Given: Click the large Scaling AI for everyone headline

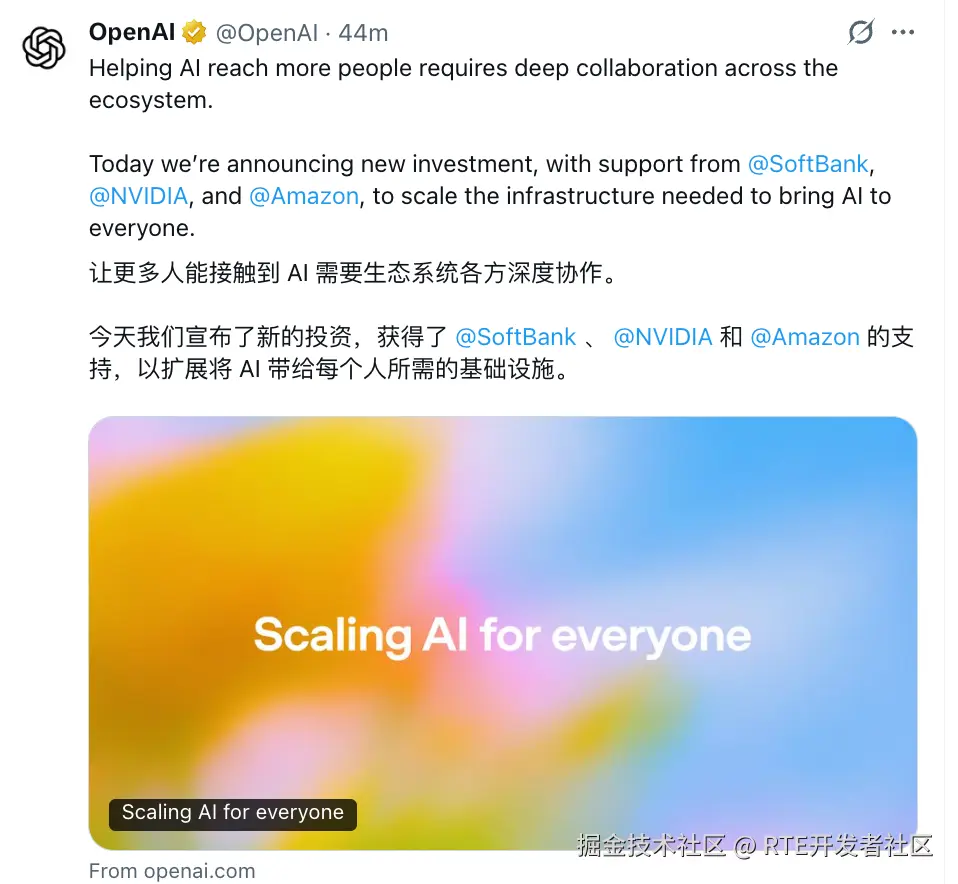Looking at the screenshot, I should pyautogui.click(x=502, y=637).
